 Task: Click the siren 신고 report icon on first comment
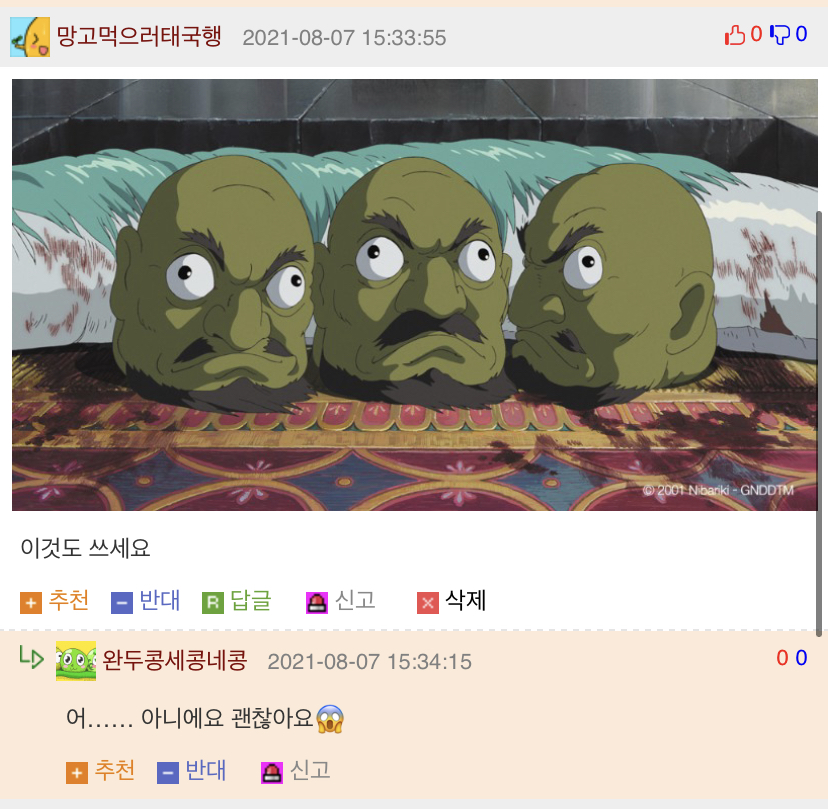coord(317,603)
